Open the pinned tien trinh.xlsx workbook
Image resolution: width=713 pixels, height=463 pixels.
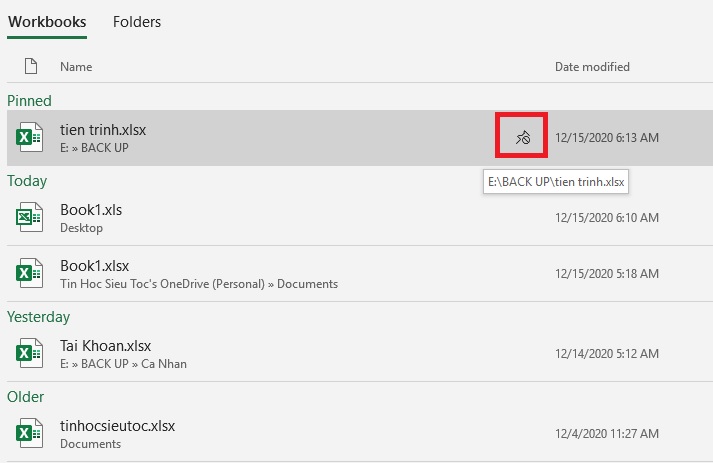360,138
